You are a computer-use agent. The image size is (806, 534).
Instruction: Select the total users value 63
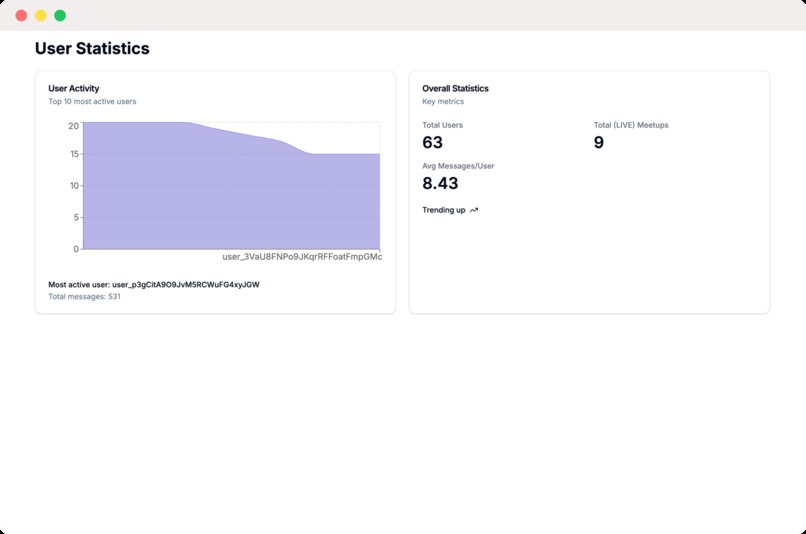coord(432,142)
